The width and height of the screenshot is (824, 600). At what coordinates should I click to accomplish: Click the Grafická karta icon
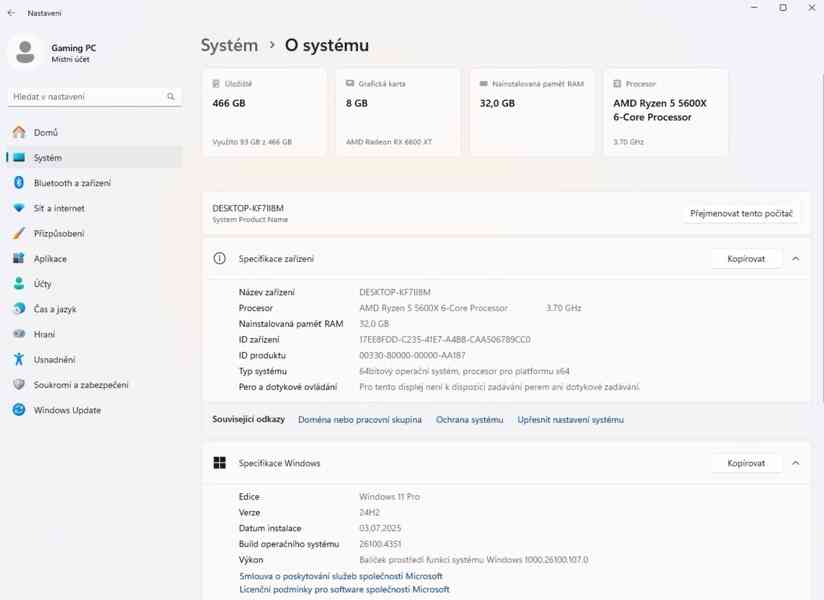click(350, 84)
